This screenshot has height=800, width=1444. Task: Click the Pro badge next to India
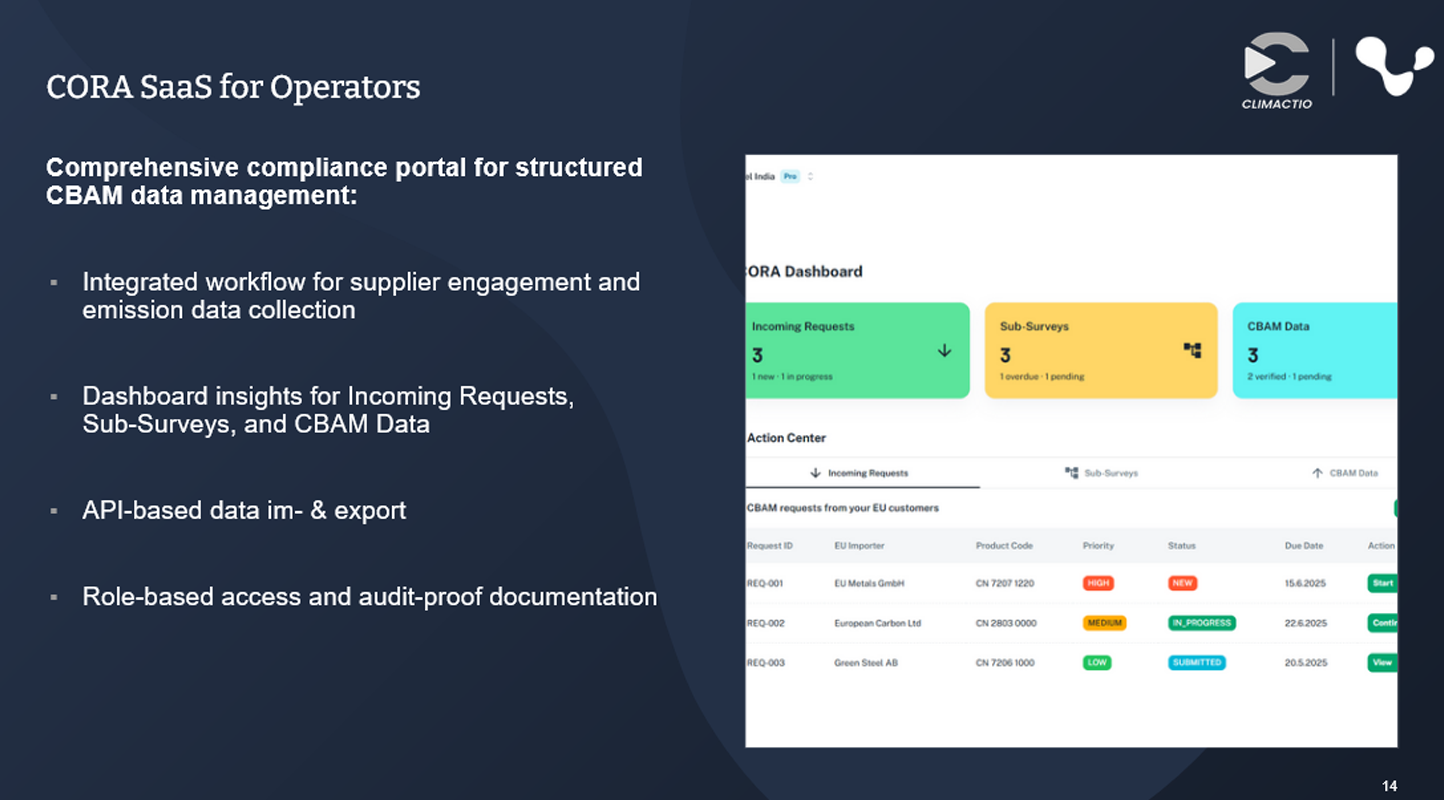coord(790,177)
